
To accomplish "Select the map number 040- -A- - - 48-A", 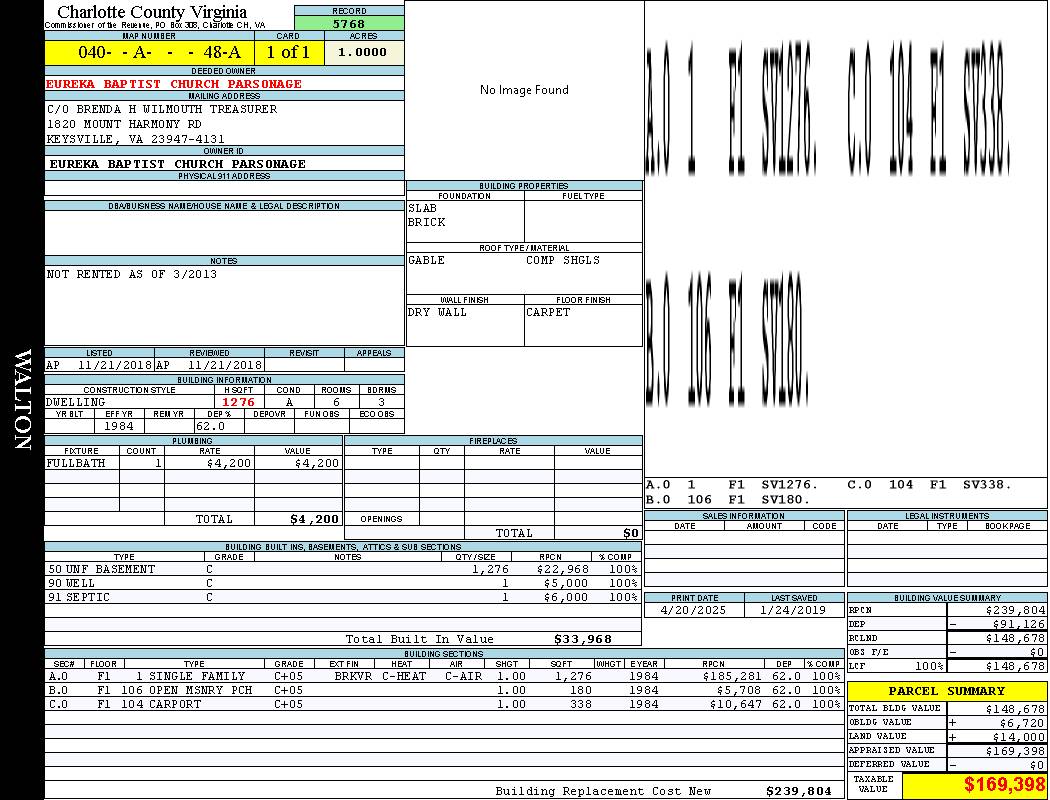I will point(159,52).
